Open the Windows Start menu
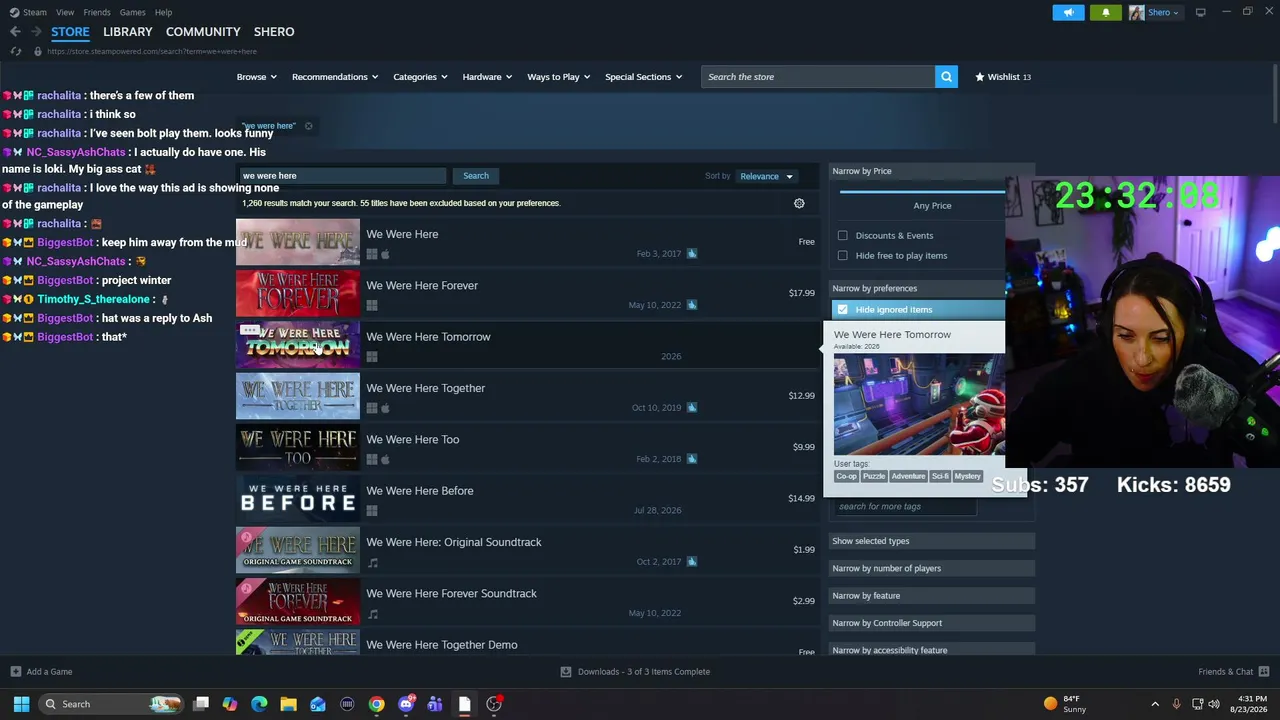The height and width of the screenshot is (720, 1280). 21,704
